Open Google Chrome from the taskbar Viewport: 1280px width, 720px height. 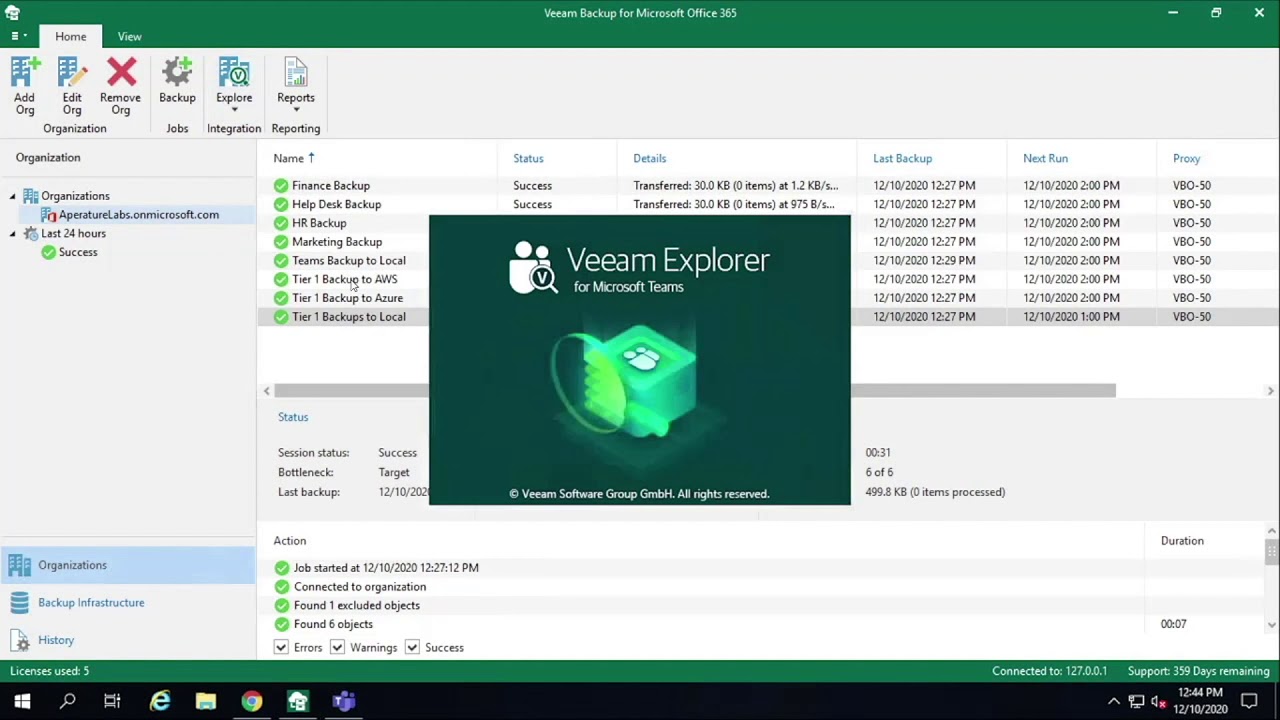coord(252,702)
